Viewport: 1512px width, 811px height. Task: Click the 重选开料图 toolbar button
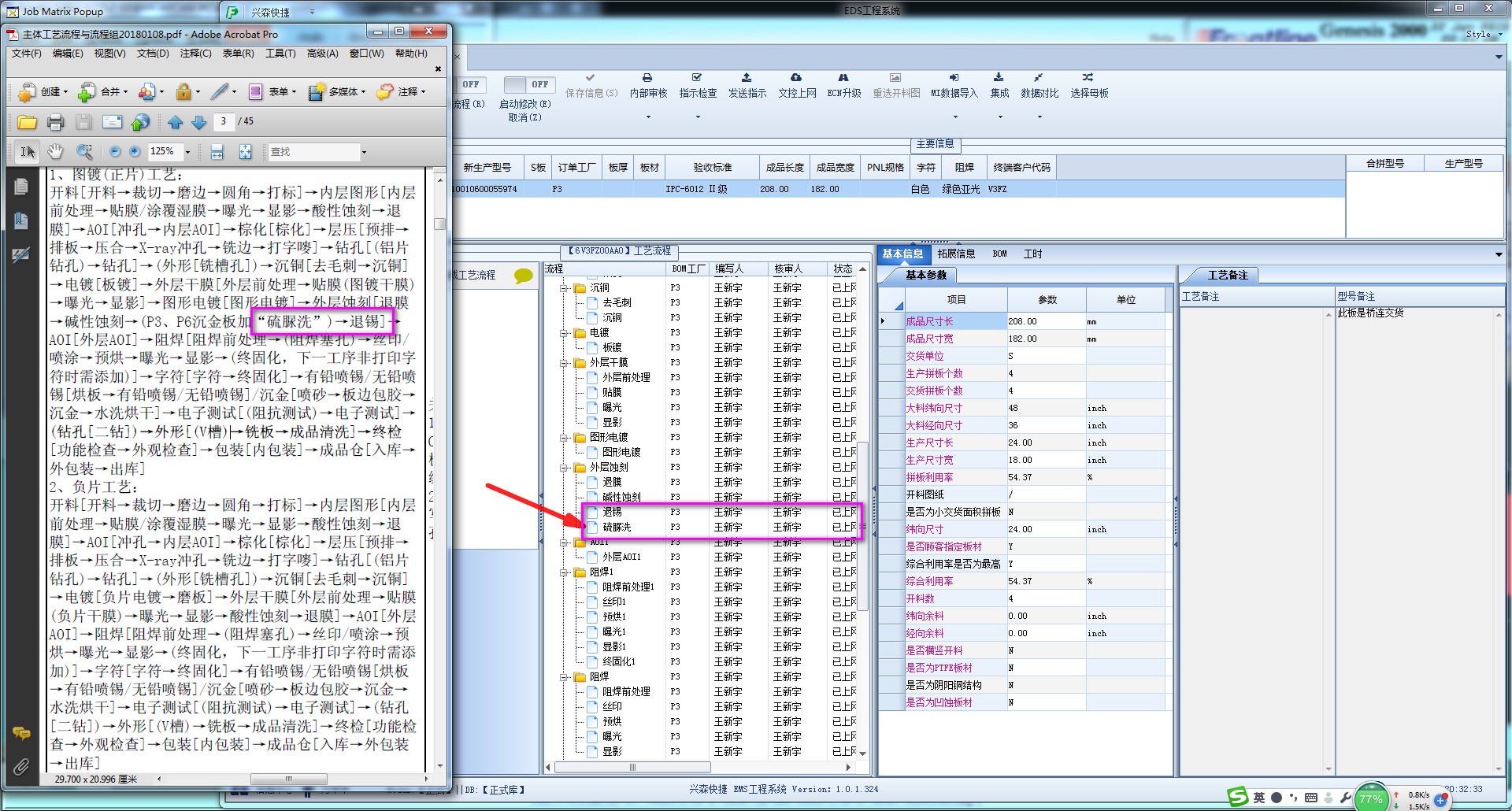pyautogui.click(x=895, y=86)
